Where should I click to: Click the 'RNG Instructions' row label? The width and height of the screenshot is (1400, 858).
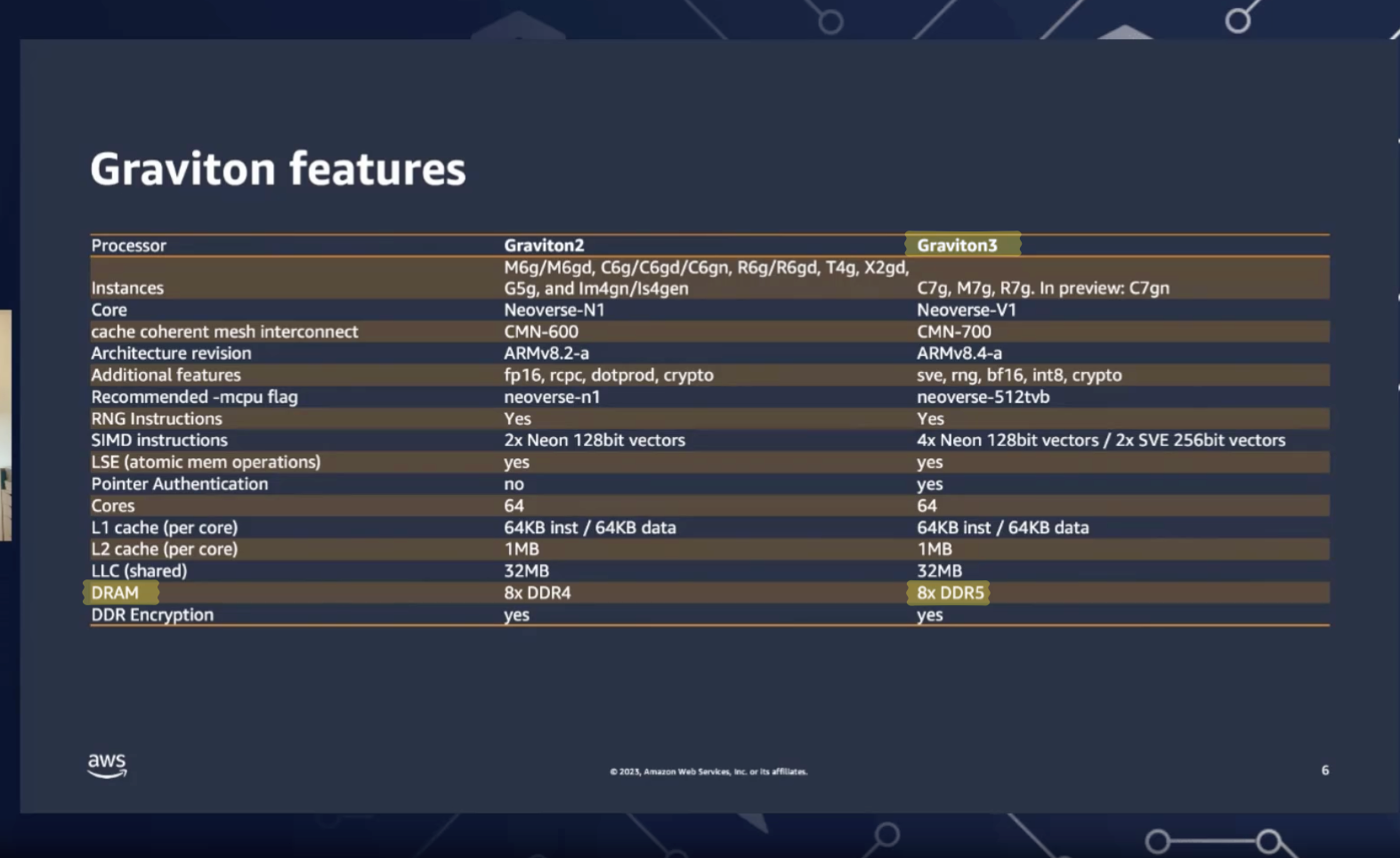click(x=157, y=418)
